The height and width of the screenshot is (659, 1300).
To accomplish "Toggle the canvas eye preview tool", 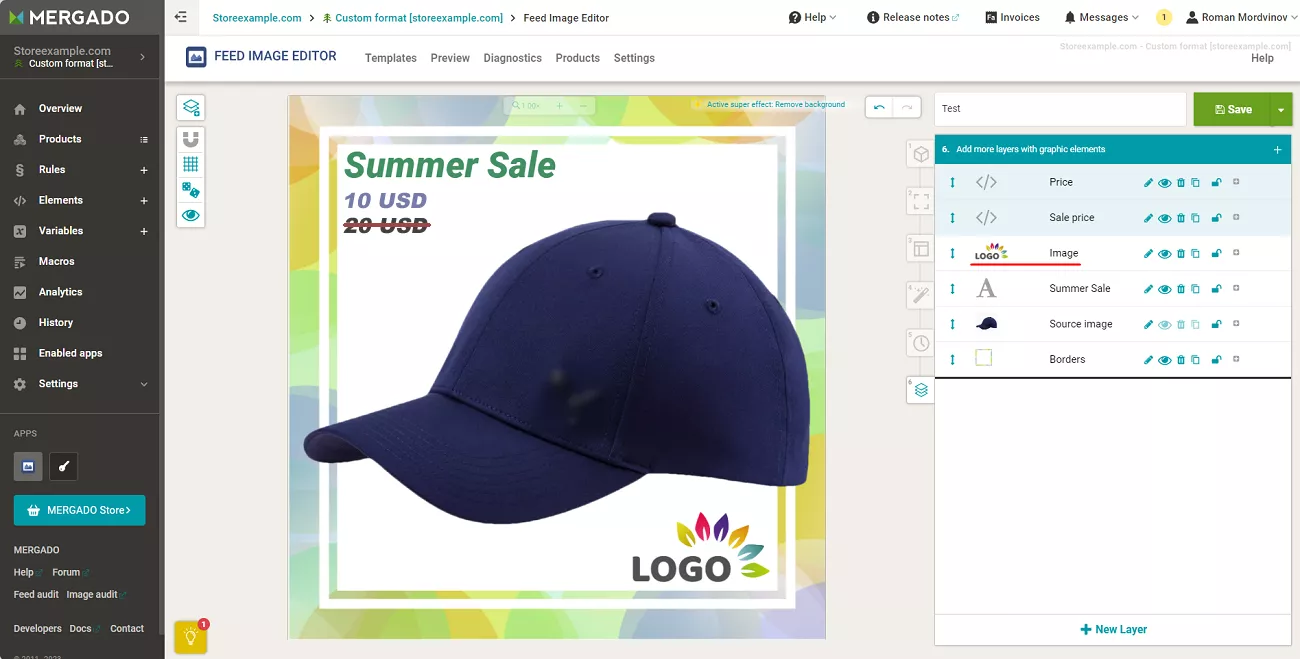I will point(191,215).
